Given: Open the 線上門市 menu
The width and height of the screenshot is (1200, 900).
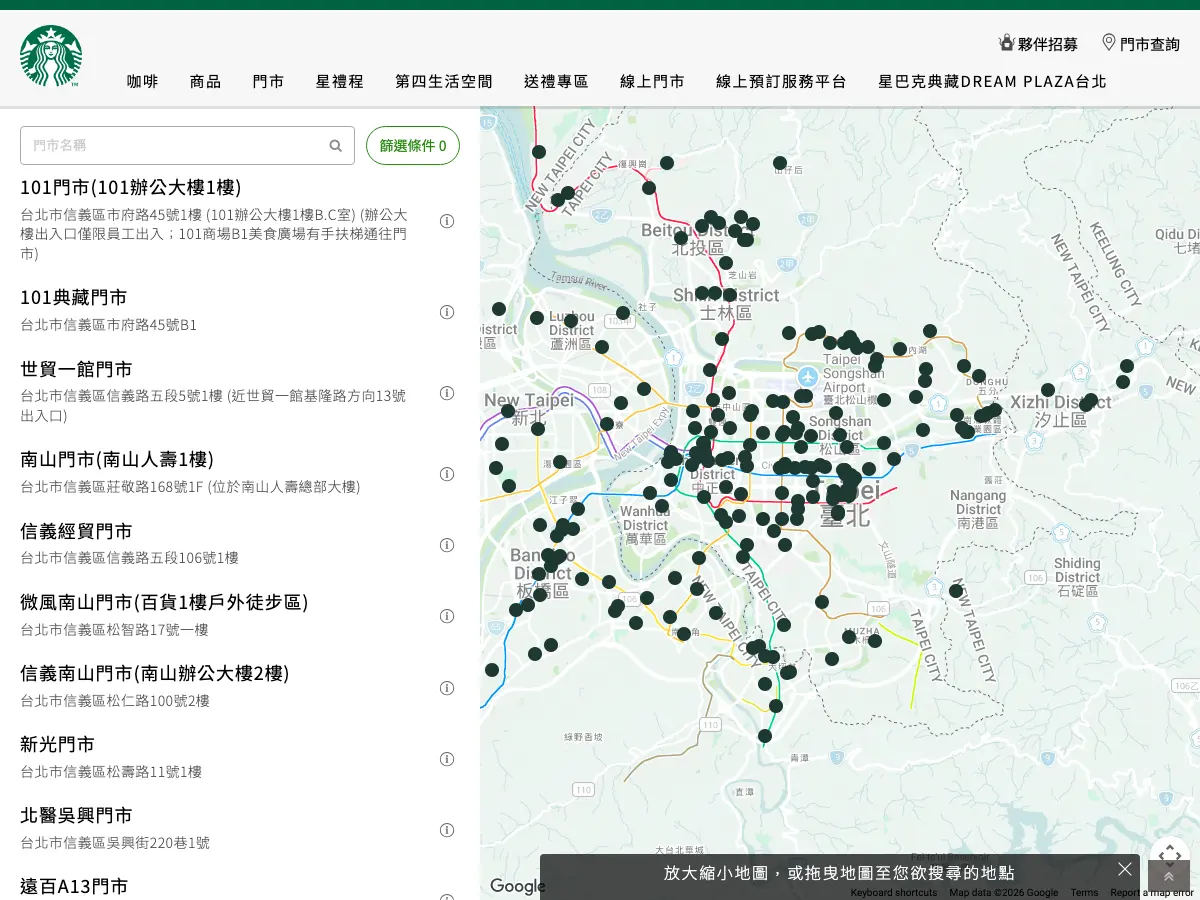Looking at the screenshot, I should (652, 81).
